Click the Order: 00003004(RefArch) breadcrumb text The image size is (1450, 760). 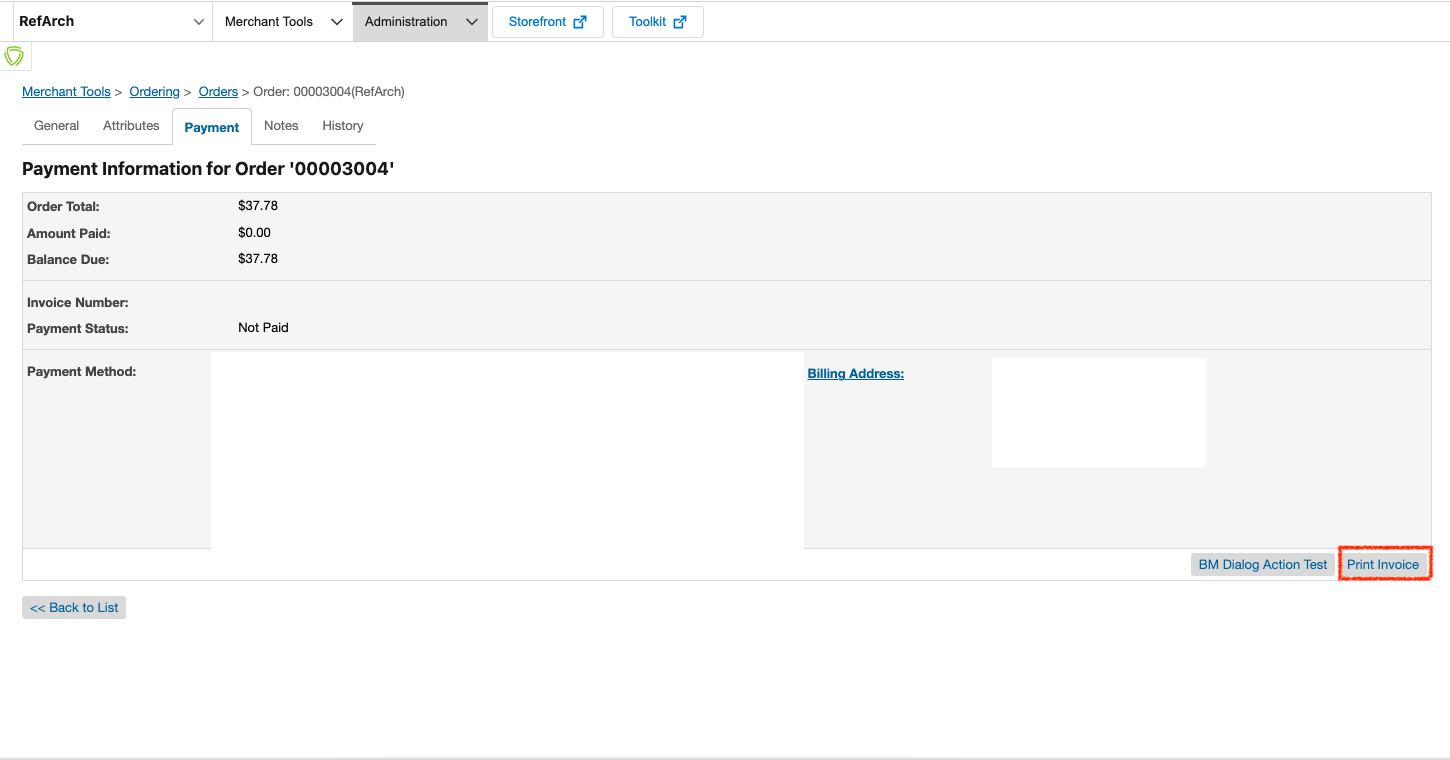(x=329, y=92)
